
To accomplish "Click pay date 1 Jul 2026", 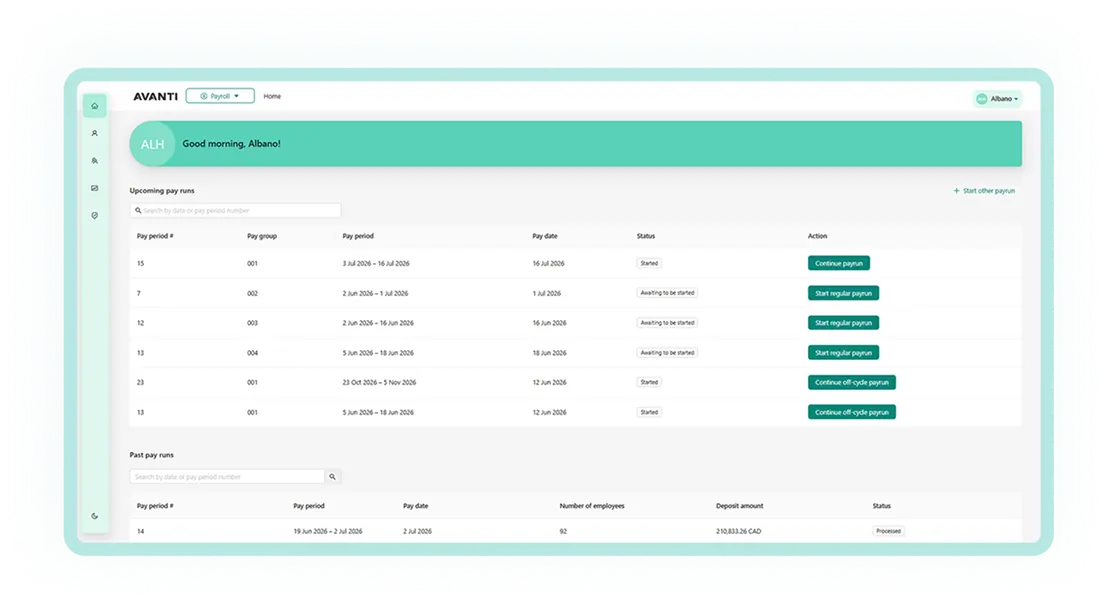I will pyautogui.click(x=547, y=294).
